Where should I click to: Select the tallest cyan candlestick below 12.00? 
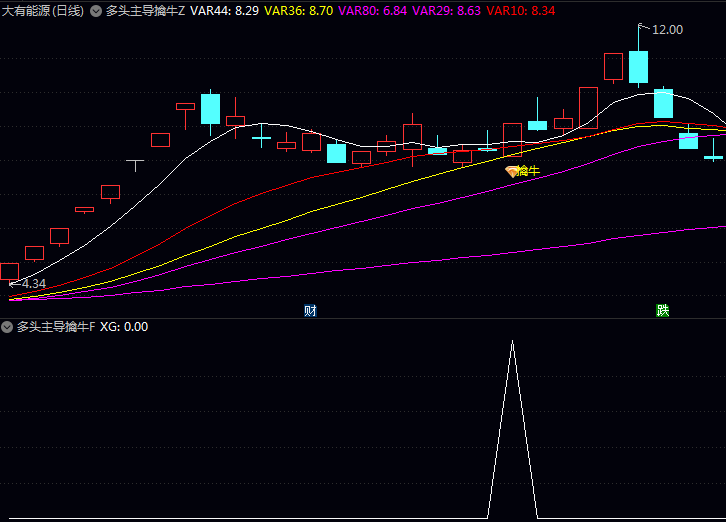pyautogui.click(x=638, y=67)
